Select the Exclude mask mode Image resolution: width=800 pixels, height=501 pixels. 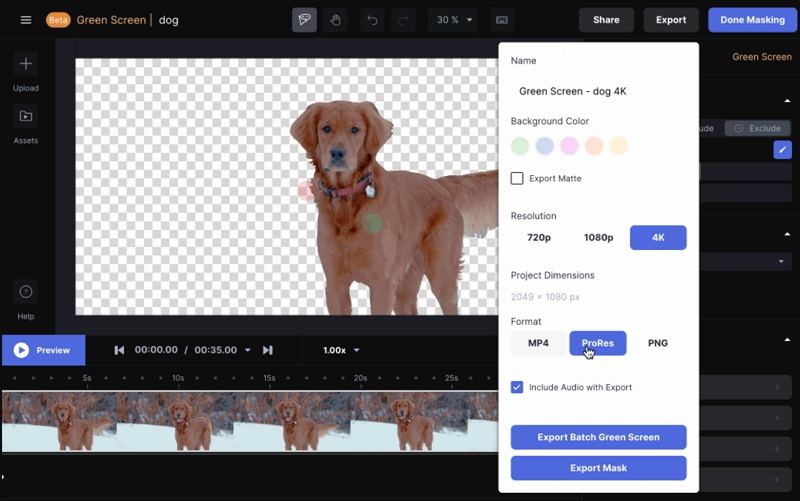tap(758, 128)
